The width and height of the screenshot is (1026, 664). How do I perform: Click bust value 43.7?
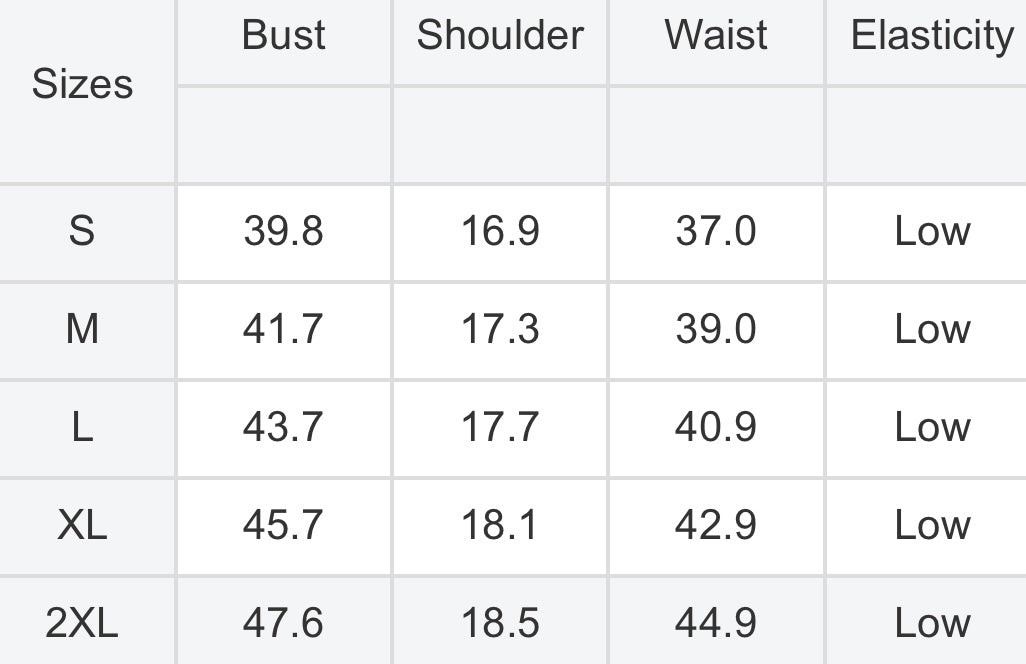pos(283,427)
